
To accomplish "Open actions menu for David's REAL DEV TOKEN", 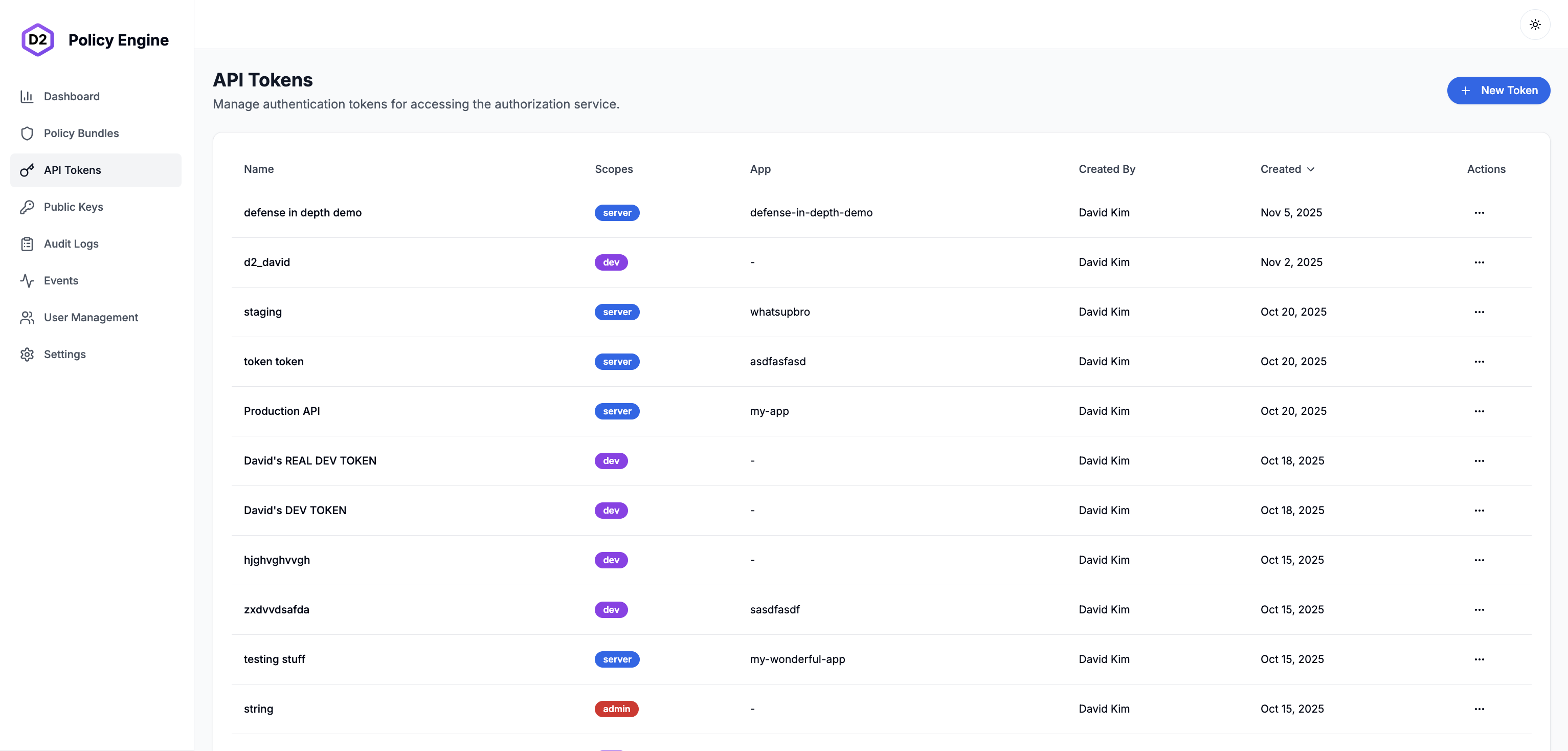I will [x=1480, y=460].
